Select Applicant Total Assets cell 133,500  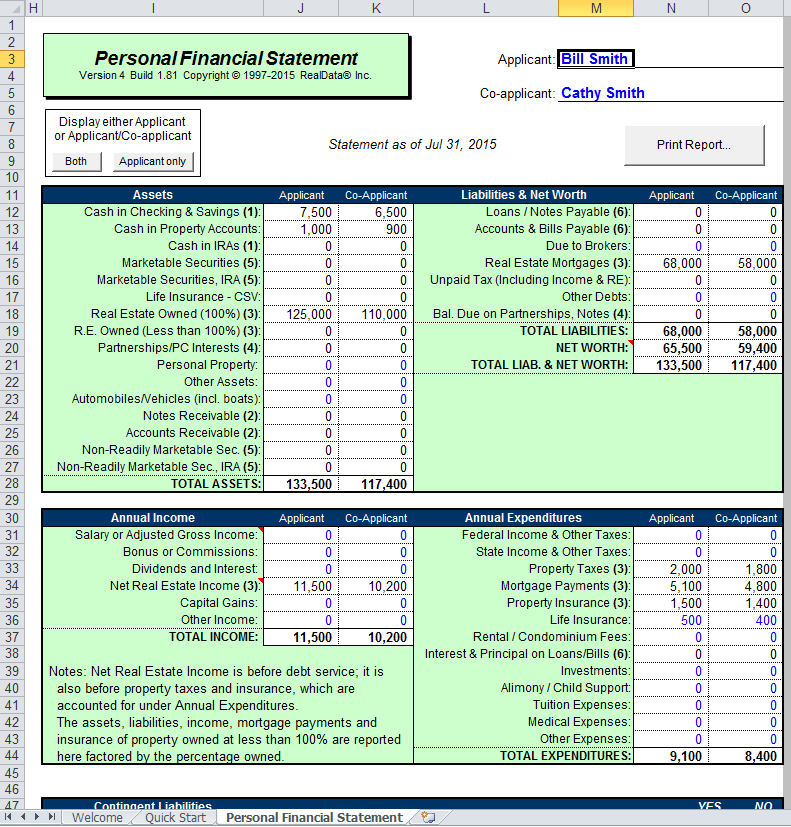coord(301,484)
